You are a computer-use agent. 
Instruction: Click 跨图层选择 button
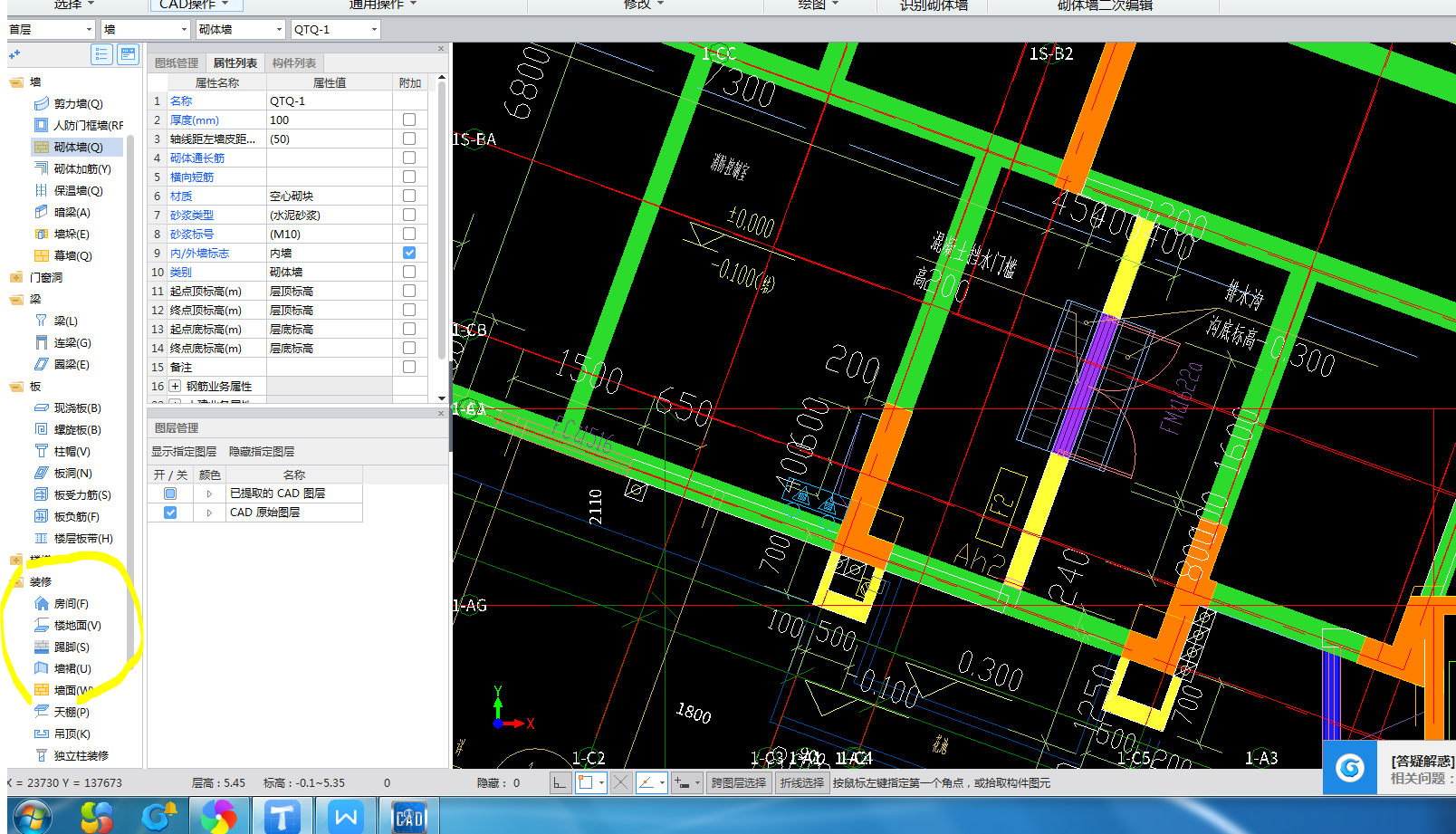click(x=739, y=782)
